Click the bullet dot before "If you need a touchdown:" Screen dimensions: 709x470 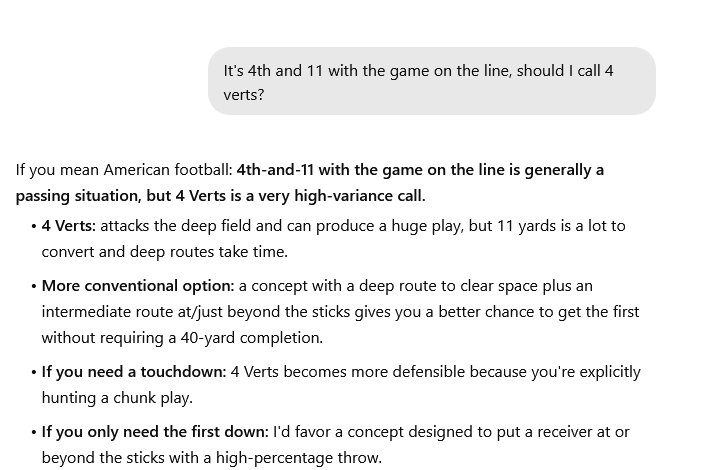[x=34, y=372]
